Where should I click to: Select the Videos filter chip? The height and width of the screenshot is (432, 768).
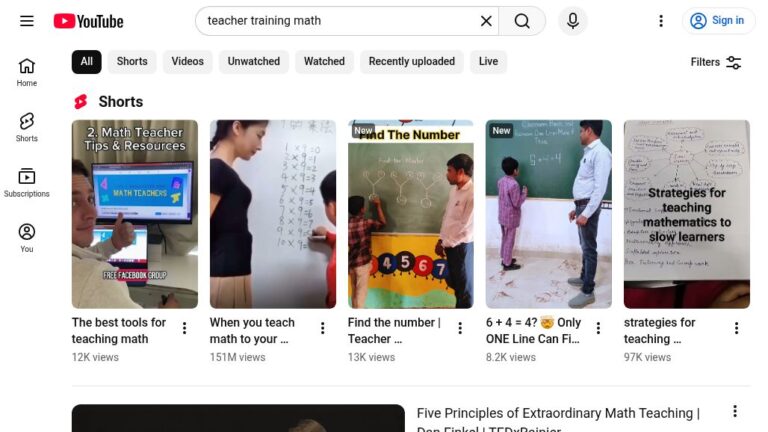(x=188, y=62)
